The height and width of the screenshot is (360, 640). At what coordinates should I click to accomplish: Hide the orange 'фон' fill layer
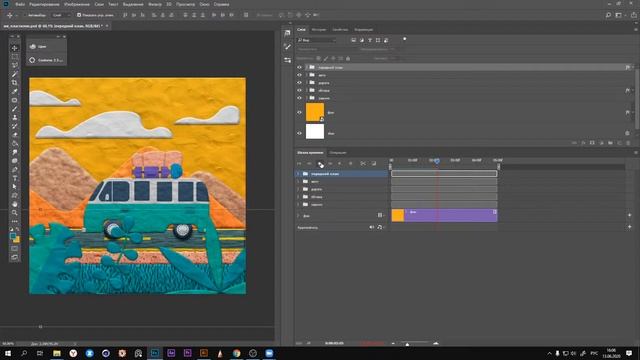(x=299, y=112)
